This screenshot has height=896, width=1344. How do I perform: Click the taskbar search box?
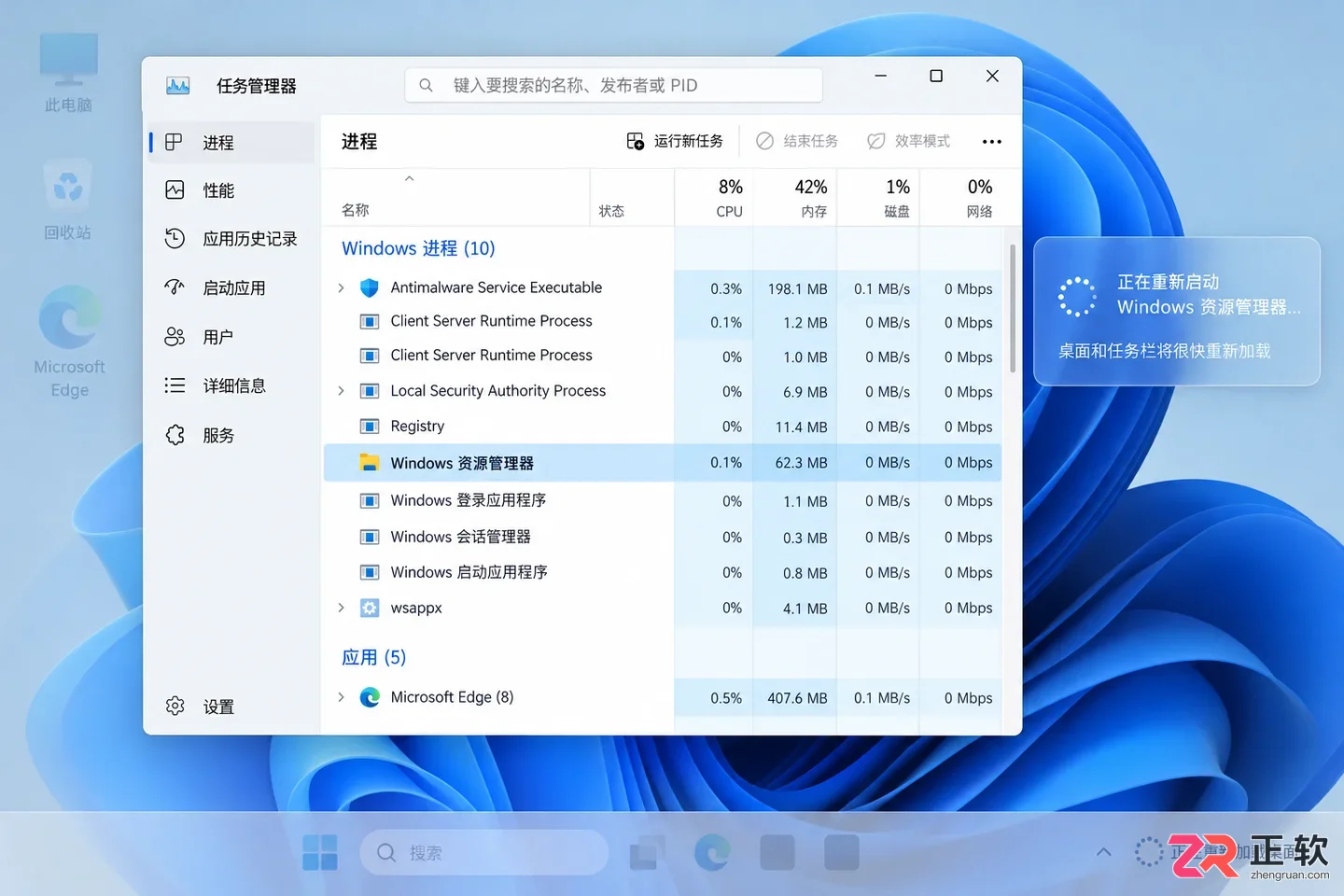[x=483, y=852]
